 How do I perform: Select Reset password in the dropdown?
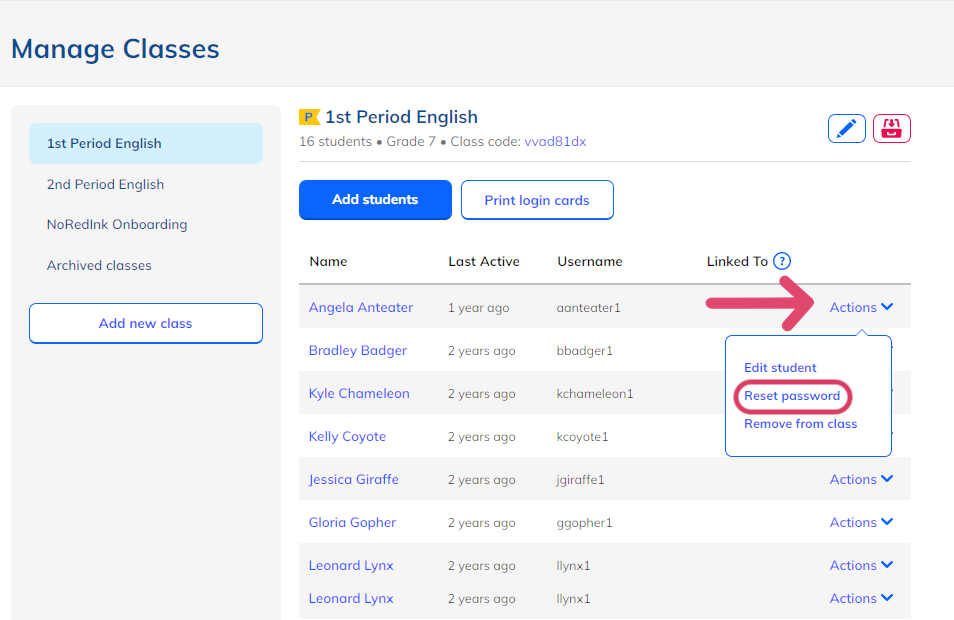792,395
